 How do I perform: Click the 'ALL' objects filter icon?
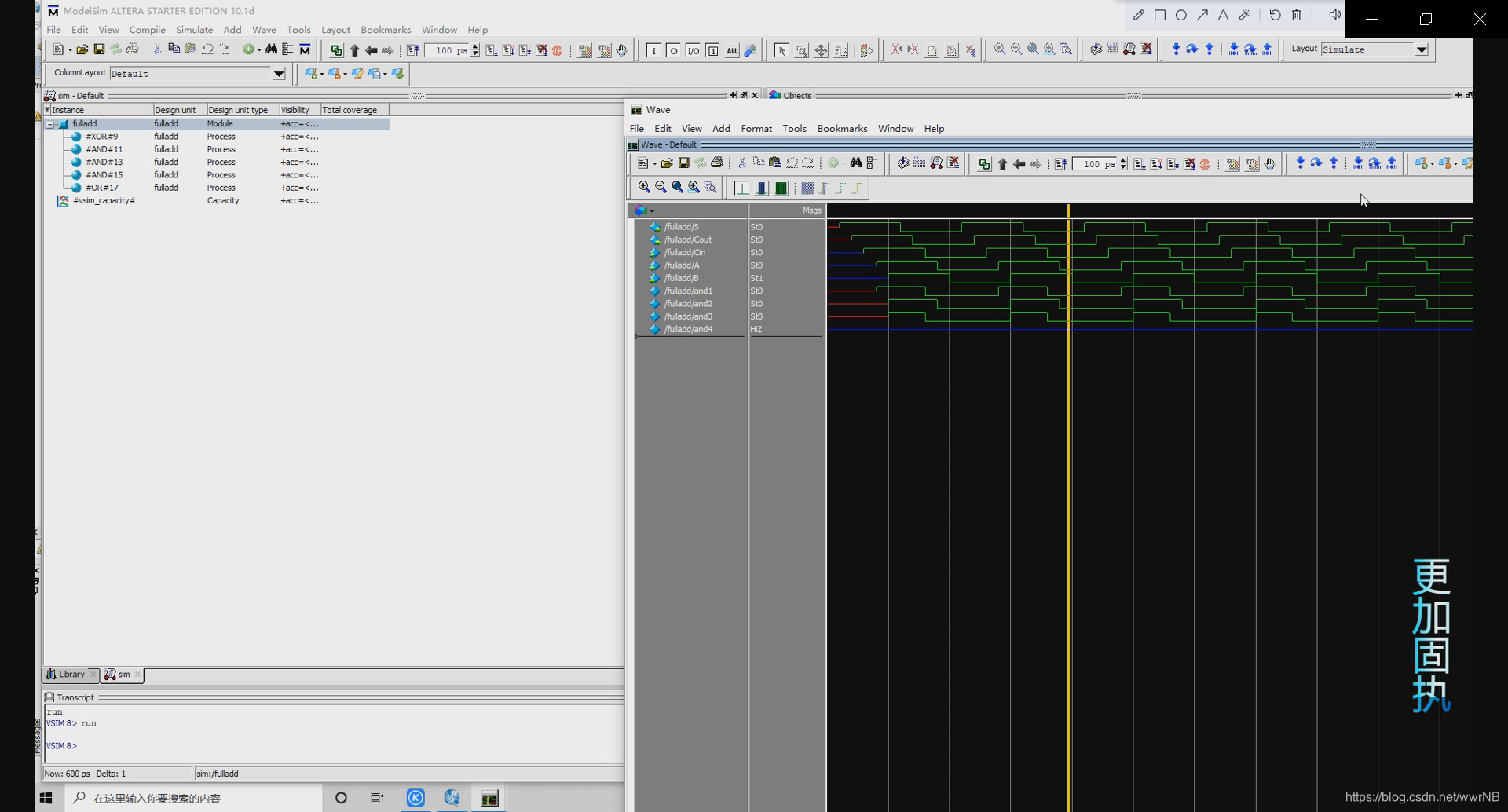pyautogui.click(x=732, y=50)
